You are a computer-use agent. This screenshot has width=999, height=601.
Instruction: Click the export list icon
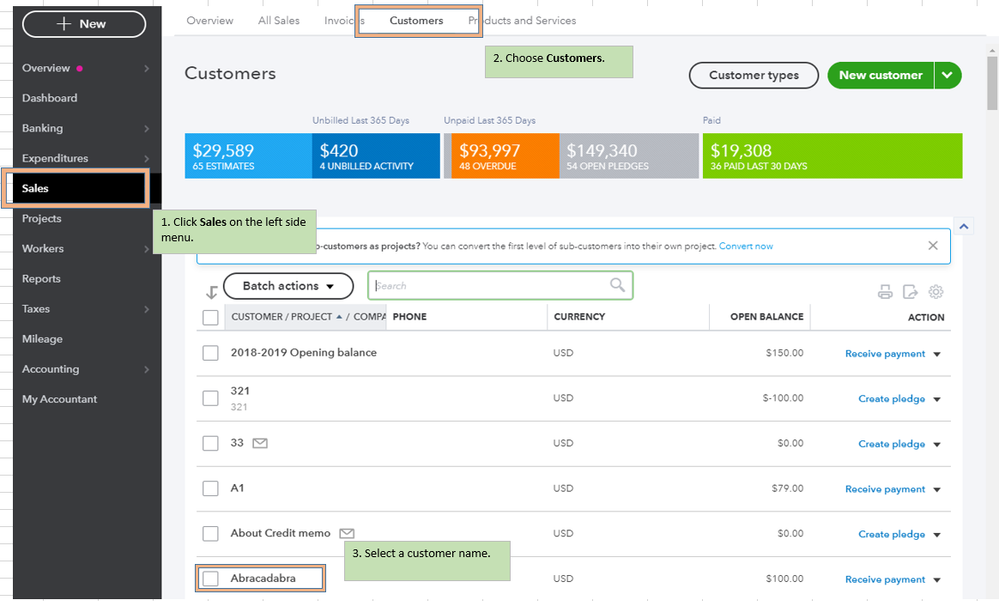(910, 292)
